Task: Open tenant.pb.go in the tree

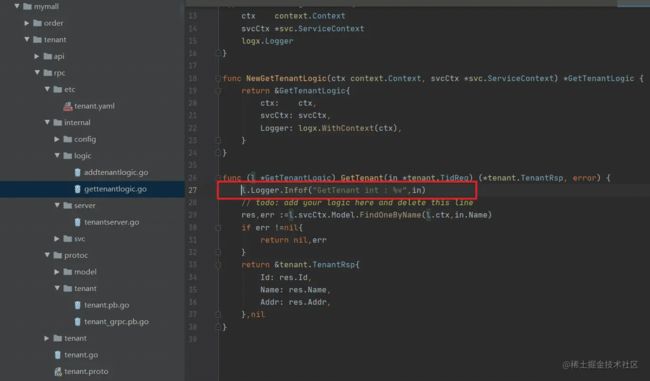Action: [x=107, y=305]
